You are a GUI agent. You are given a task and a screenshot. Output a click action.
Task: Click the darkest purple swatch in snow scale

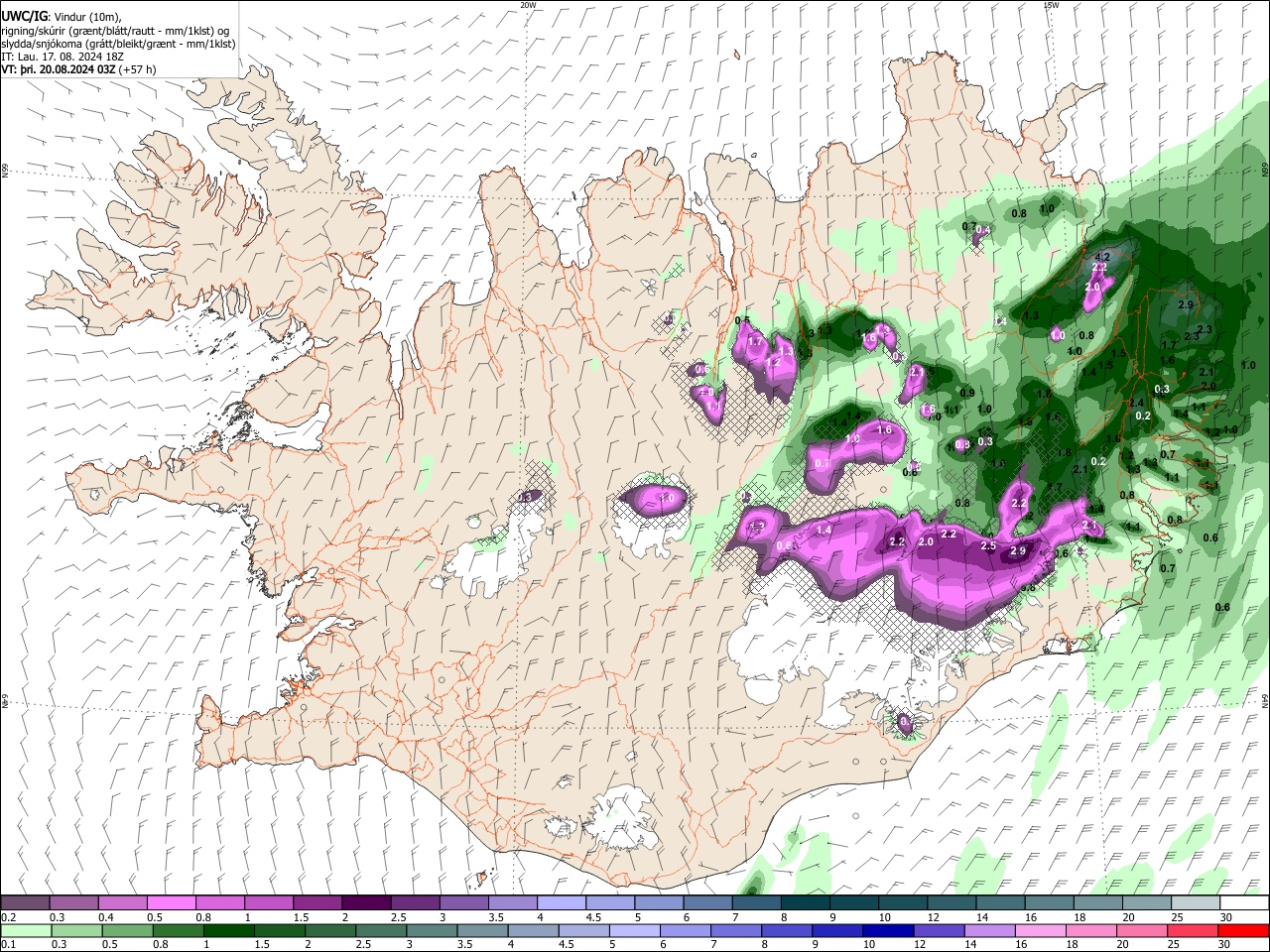tap(366, 903)
